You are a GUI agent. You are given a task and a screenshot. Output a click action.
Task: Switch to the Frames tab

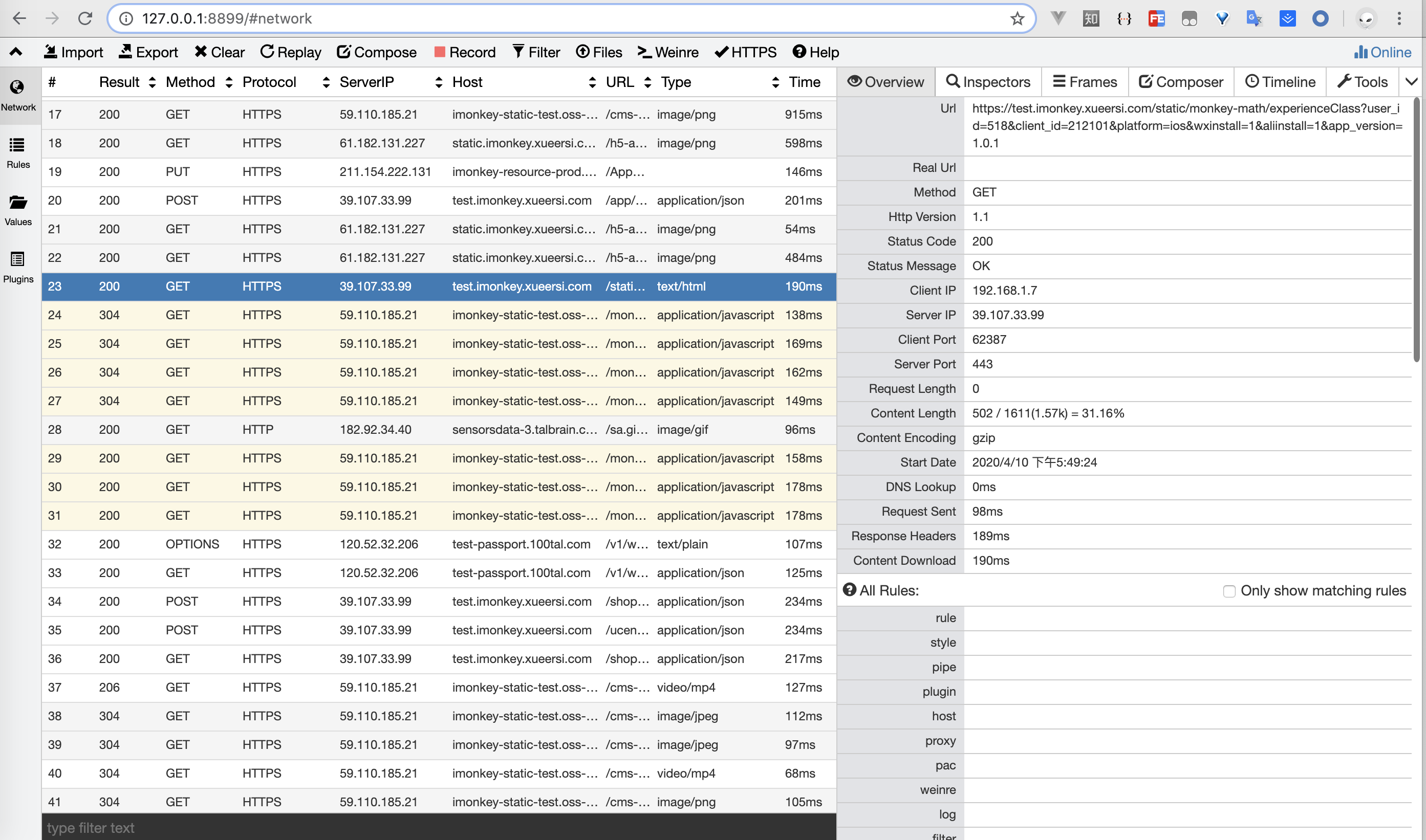point(1085,82)
